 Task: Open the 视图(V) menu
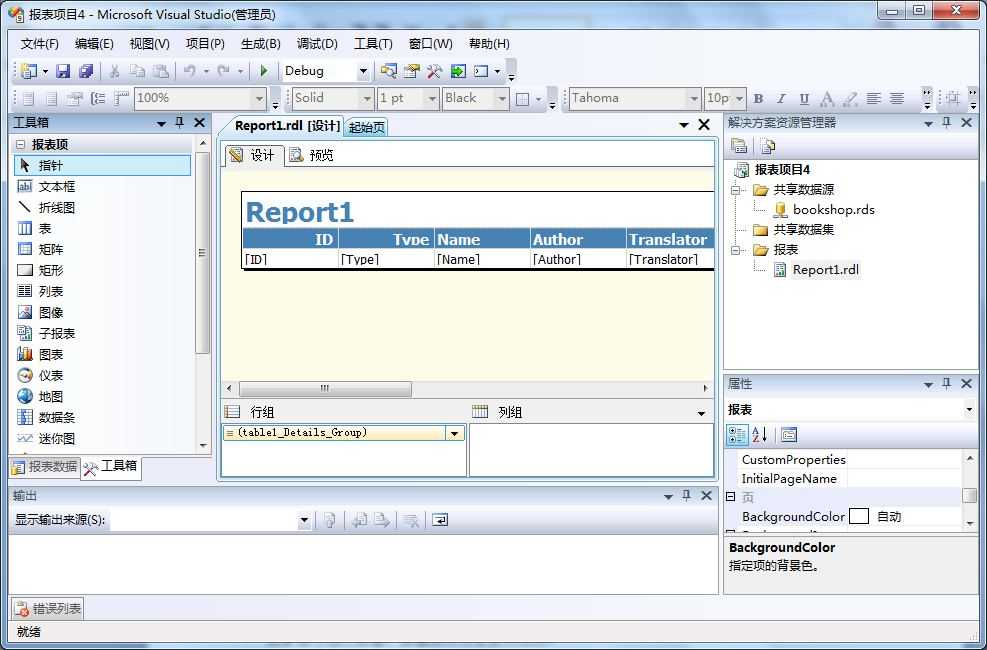coord(149,43)
